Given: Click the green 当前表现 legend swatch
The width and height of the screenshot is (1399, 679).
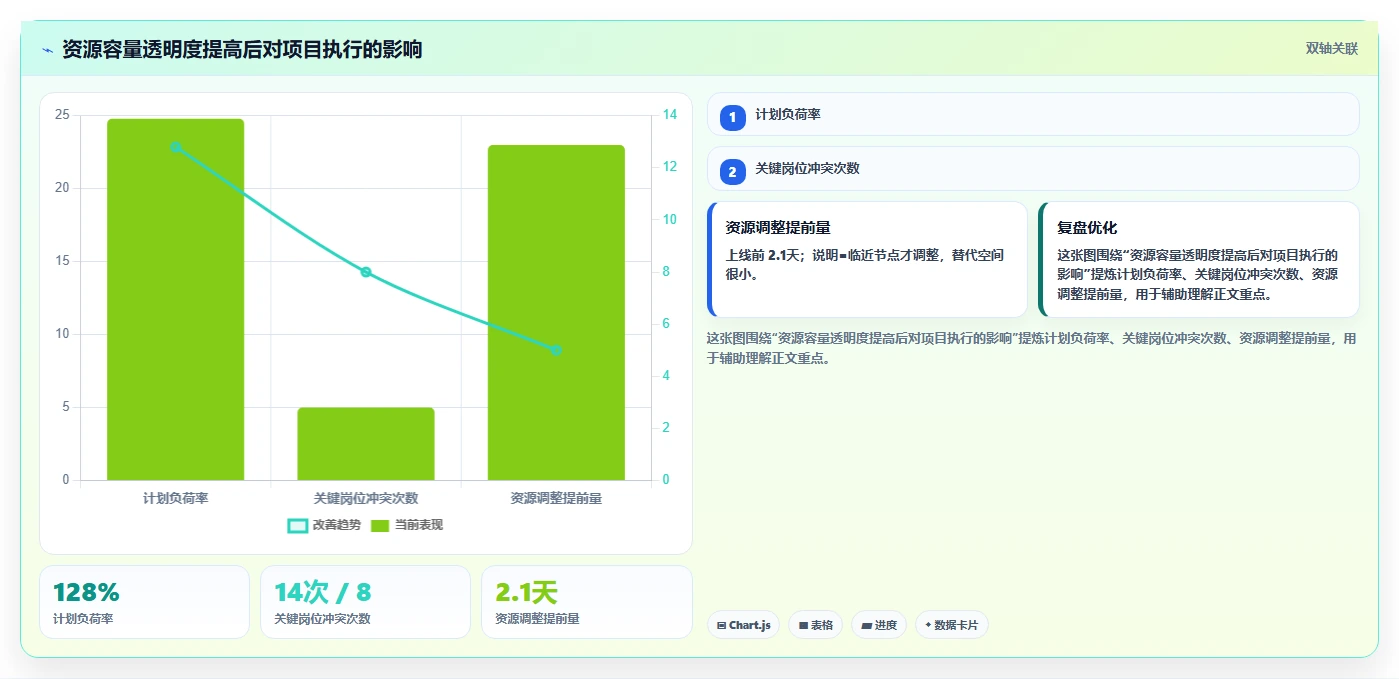Looking at the screenshot, I should 380,526.
